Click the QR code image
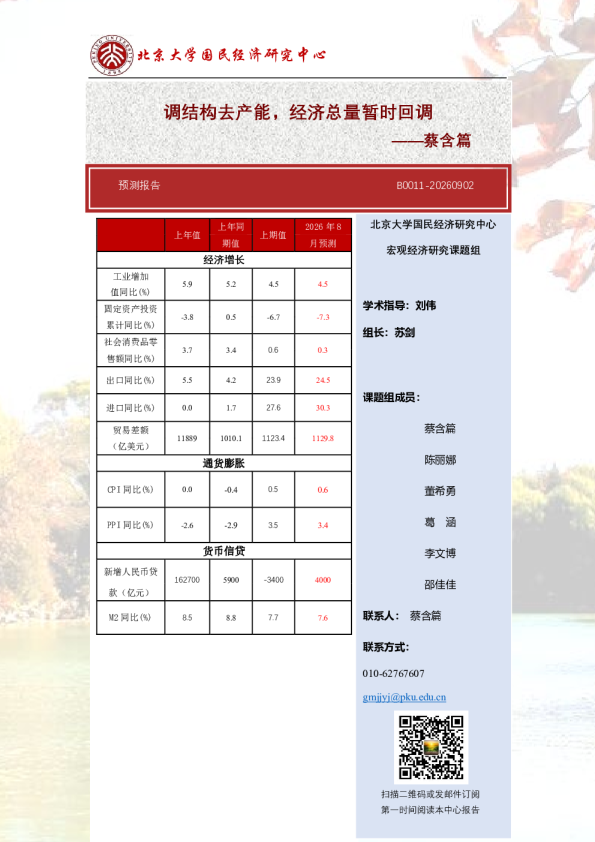 tap(431, 747)
